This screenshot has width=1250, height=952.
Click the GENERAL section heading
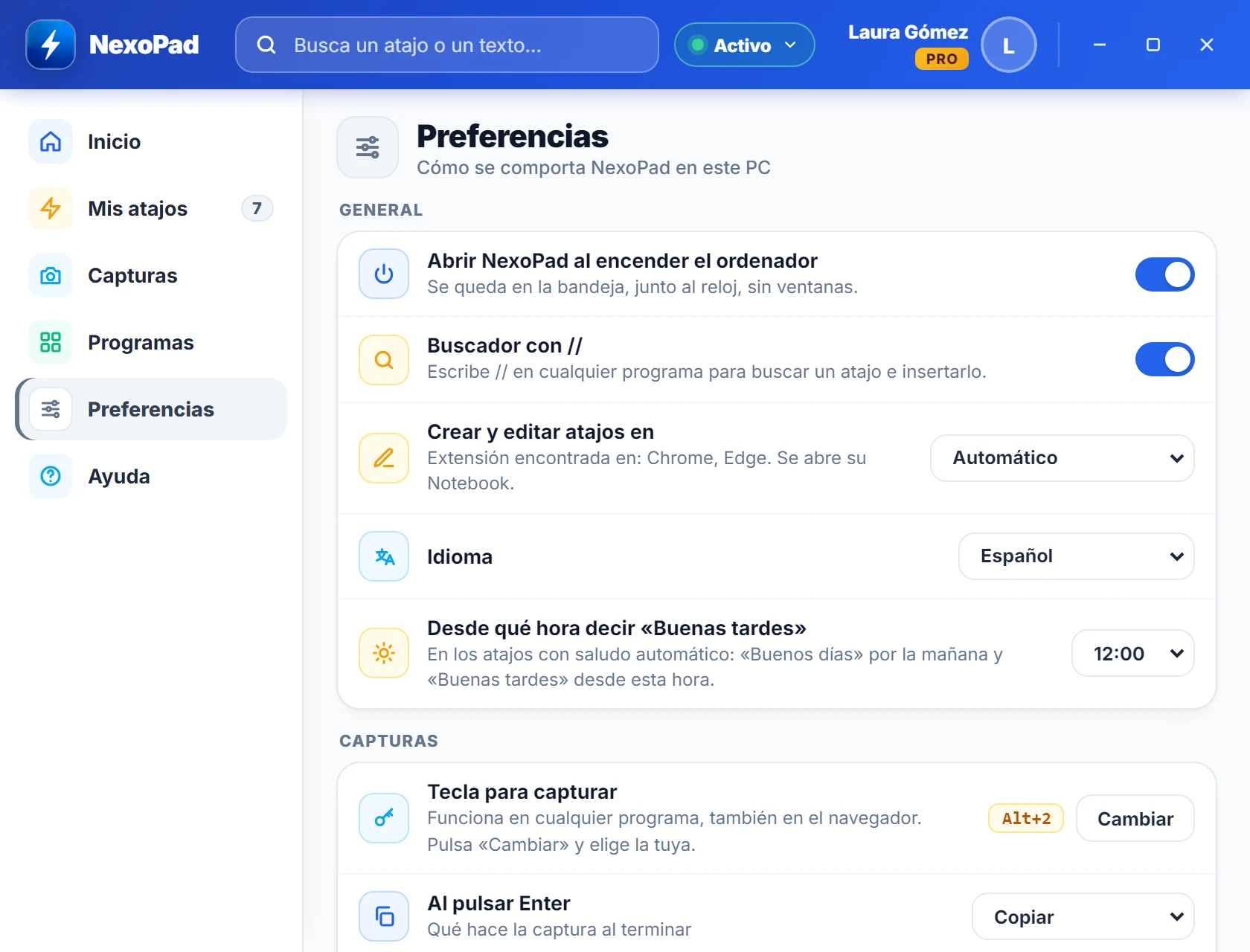coord(381,210)
